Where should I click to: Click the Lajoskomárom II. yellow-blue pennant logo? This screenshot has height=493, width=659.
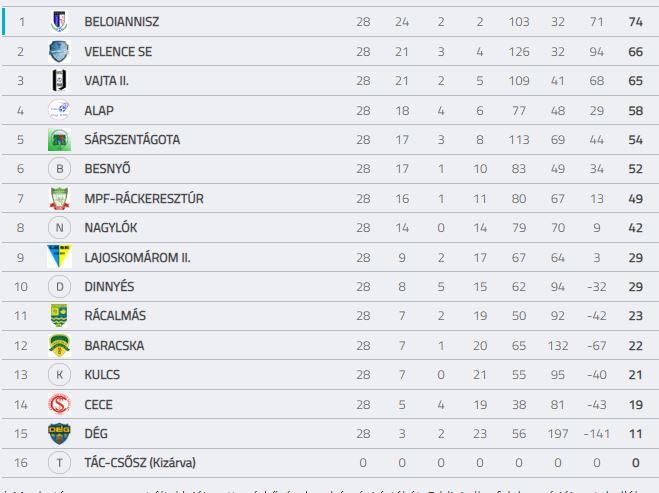pyautogui.click(x=59, y=256)
